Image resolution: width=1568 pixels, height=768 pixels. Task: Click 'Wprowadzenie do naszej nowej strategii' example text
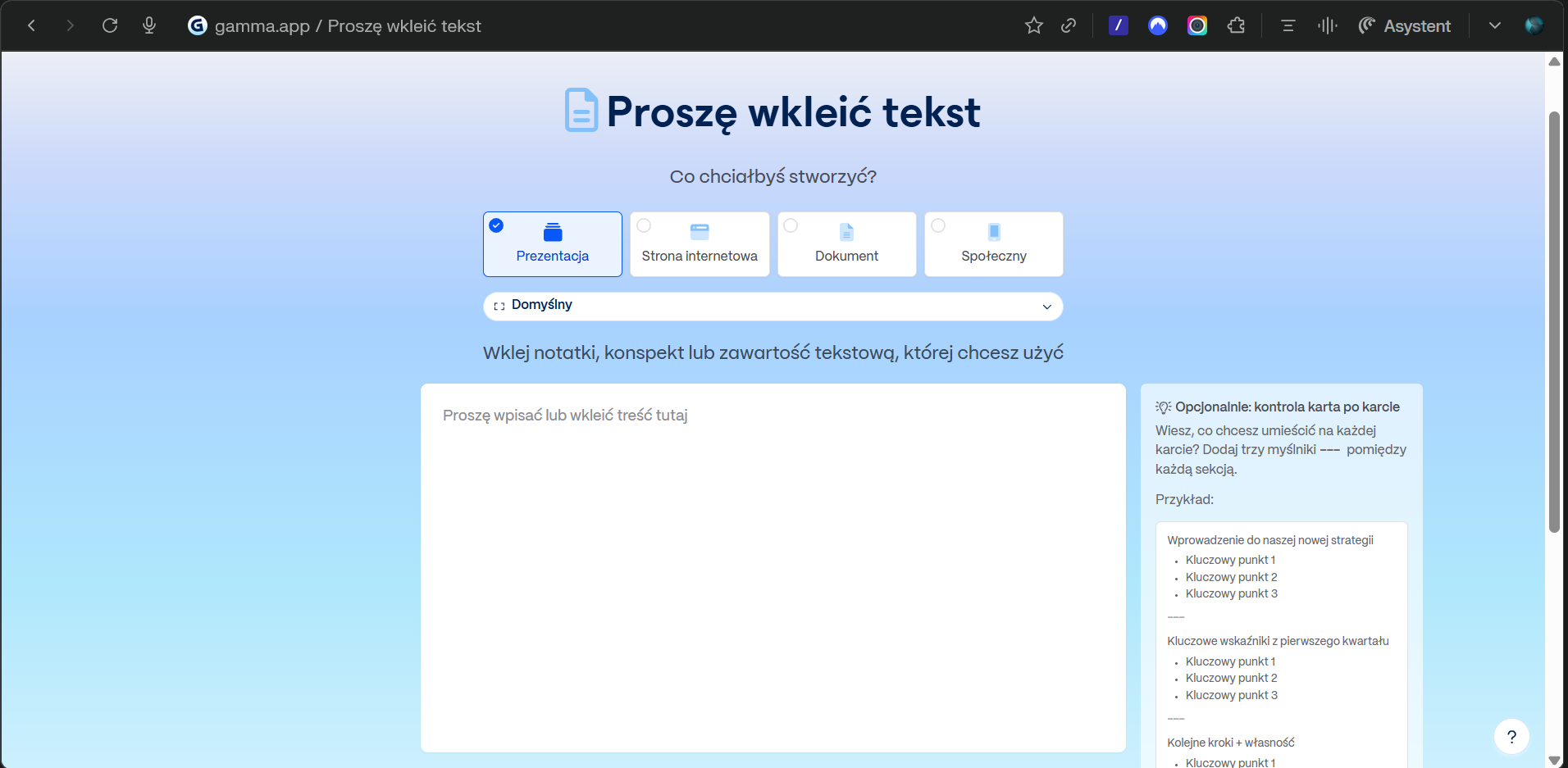tap(1270, 540)
